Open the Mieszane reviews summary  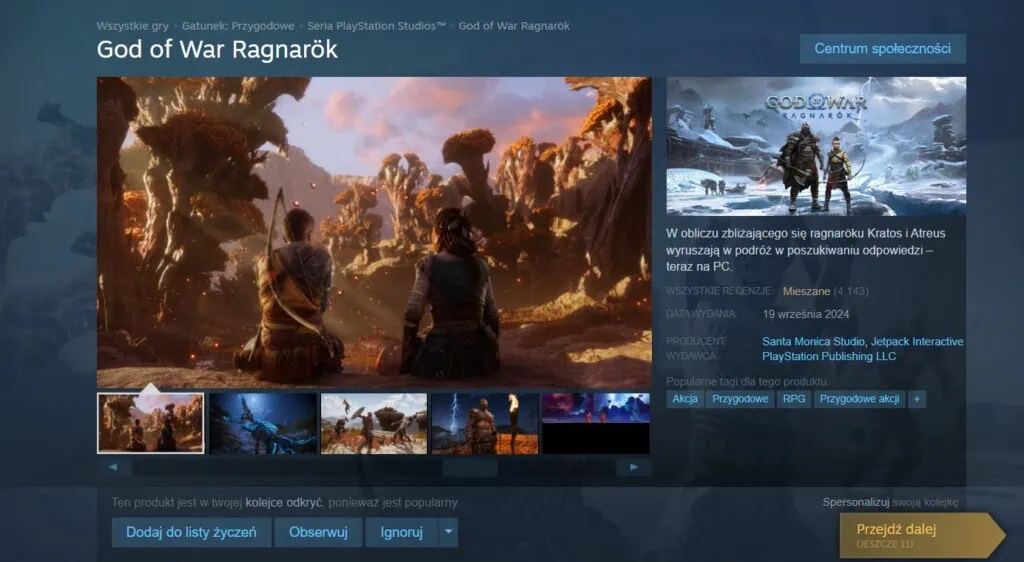807,291
